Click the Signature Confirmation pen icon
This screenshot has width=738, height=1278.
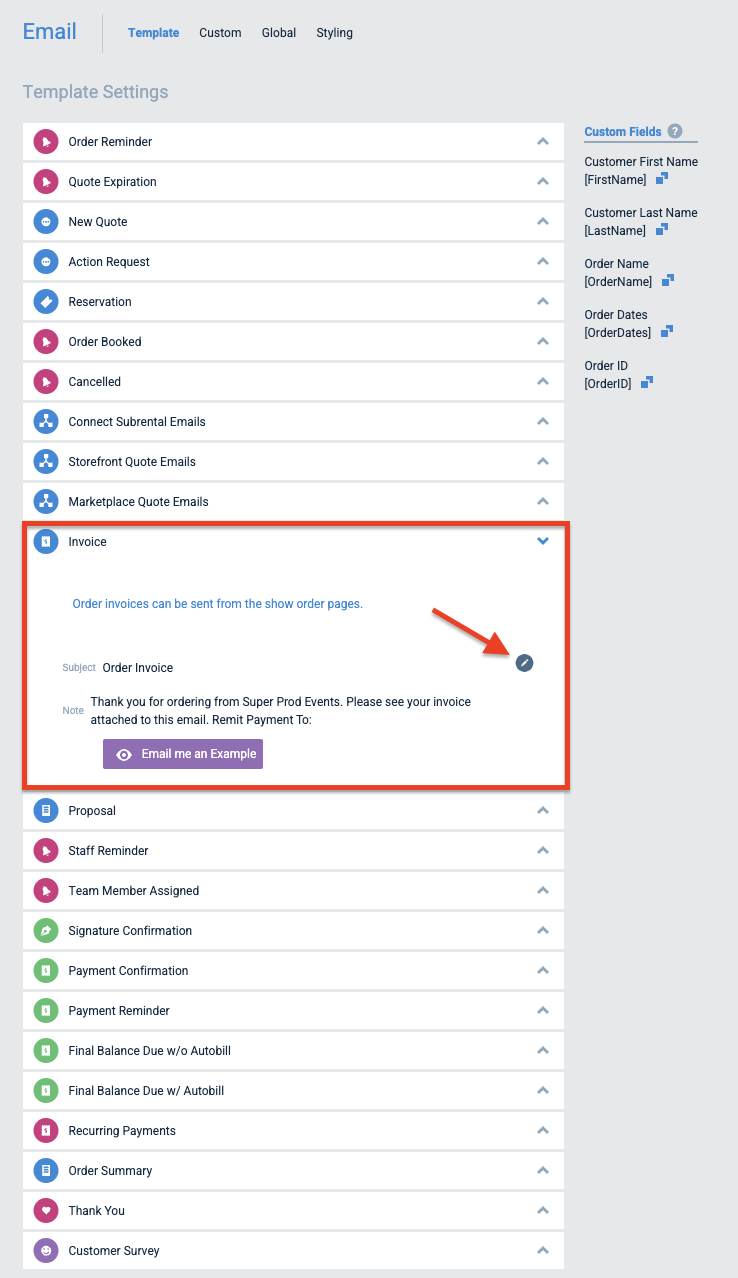pos(46,930)
